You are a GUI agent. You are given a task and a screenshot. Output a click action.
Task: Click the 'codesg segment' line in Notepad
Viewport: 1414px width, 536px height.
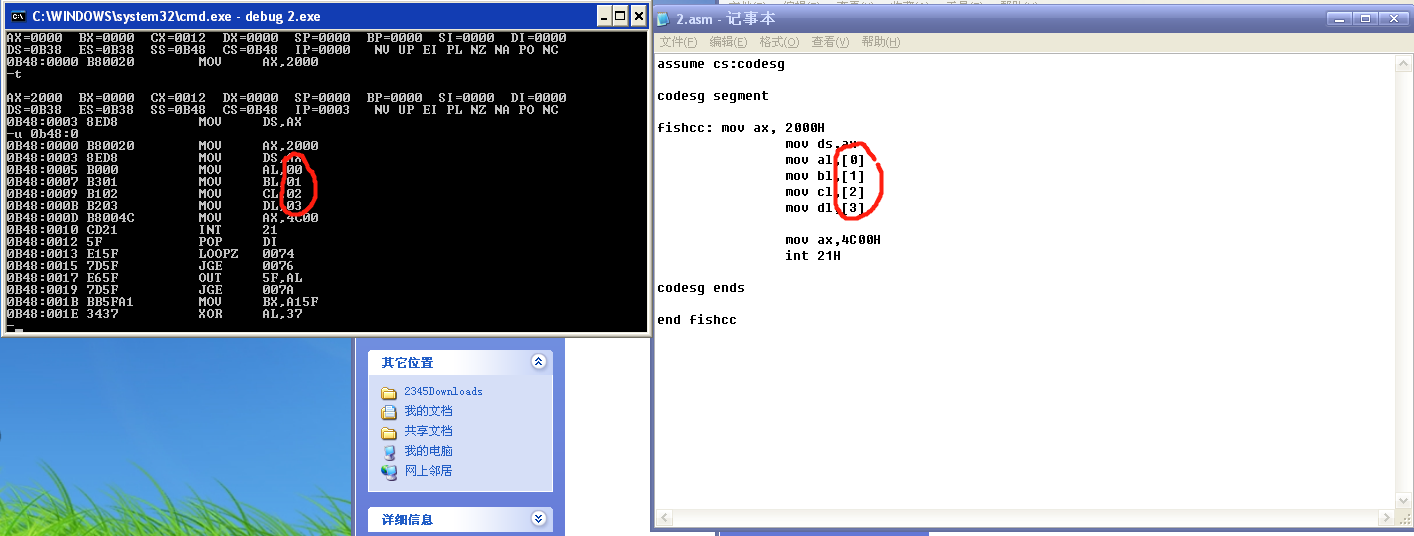713,96
